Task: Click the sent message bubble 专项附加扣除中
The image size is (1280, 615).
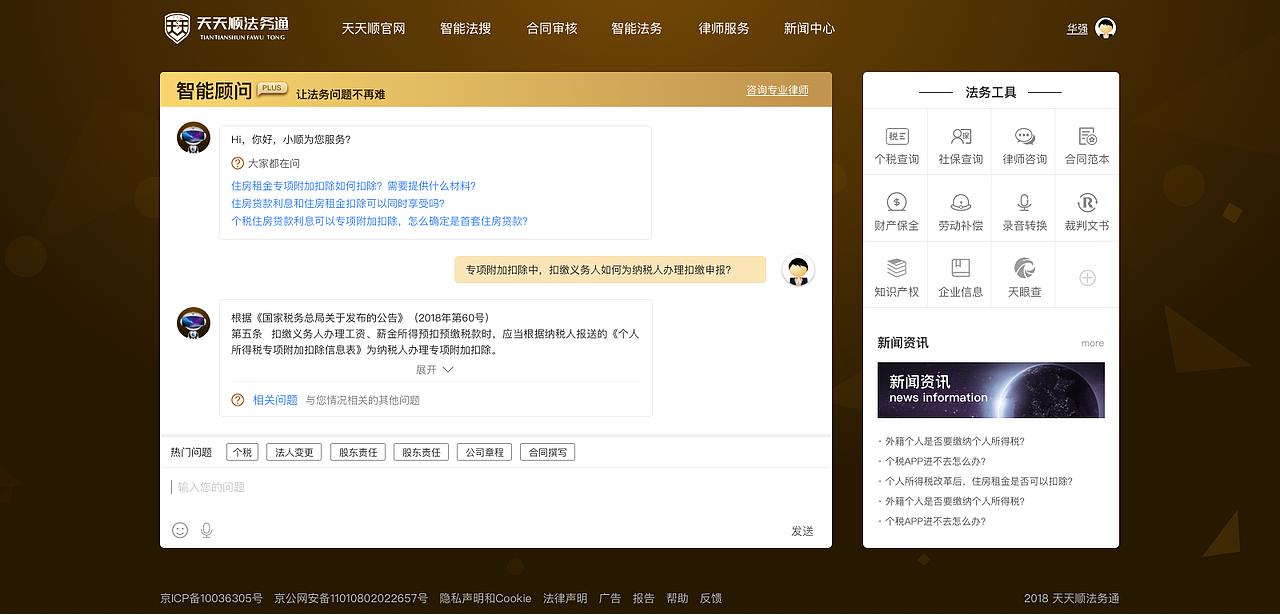Action: 610,270
